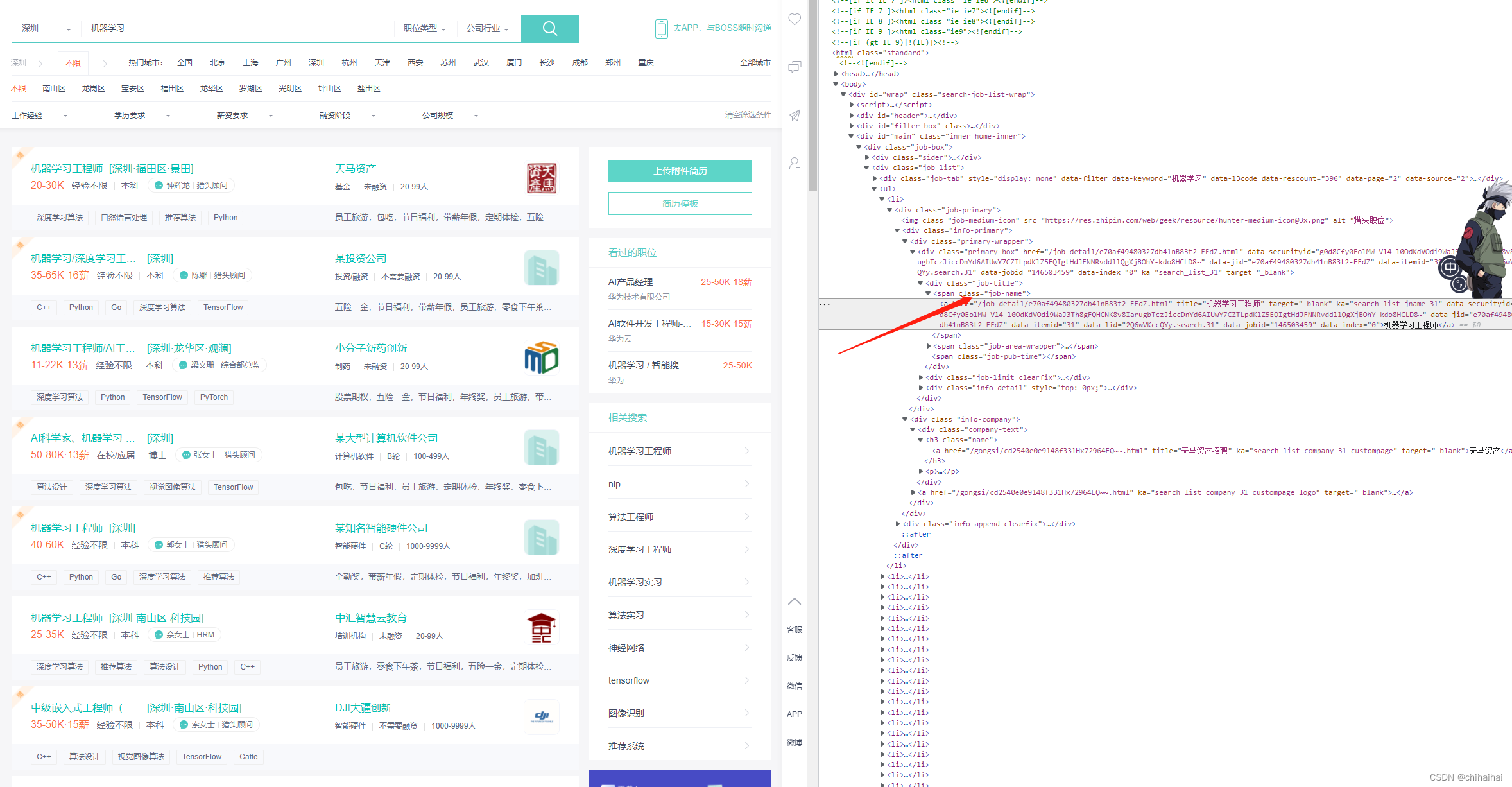Open the job_detail href in DevTools
The width and height of the screenshot is (1512, 787).
[x=1072, y=304]
